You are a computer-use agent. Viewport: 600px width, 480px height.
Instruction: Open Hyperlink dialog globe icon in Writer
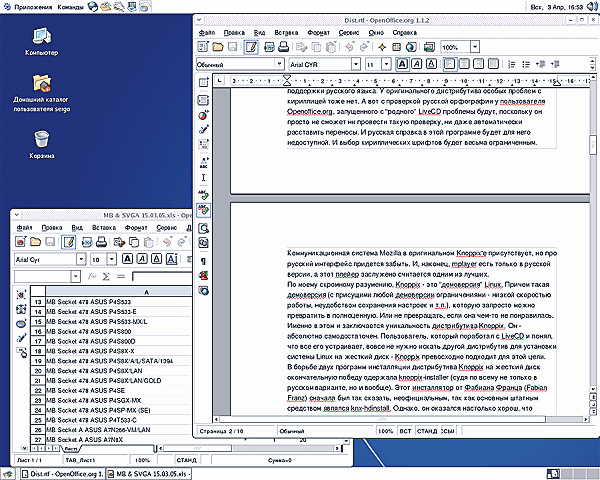411,47
